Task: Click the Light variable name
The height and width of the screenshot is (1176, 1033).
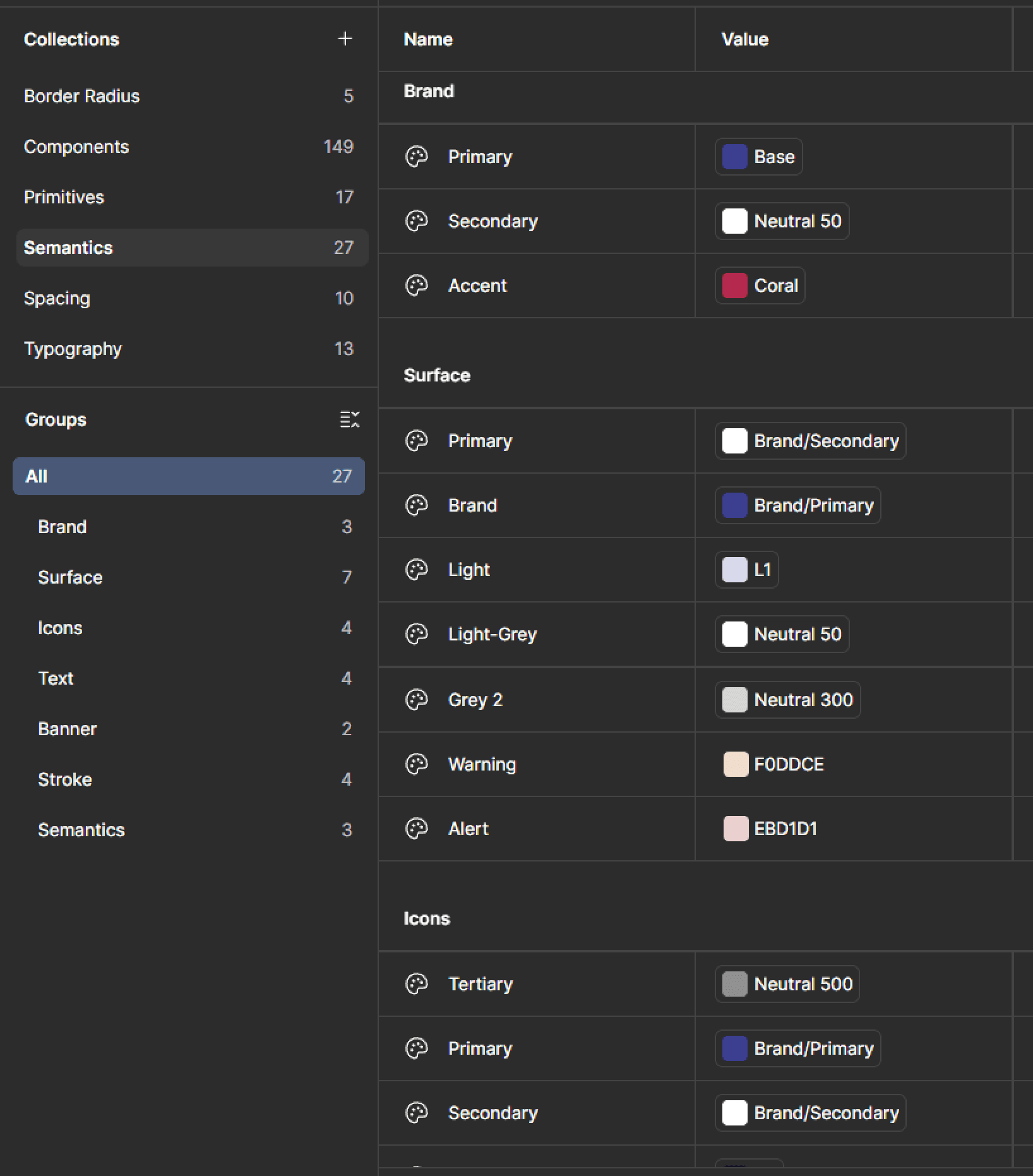Action: (x=469, y=570)
